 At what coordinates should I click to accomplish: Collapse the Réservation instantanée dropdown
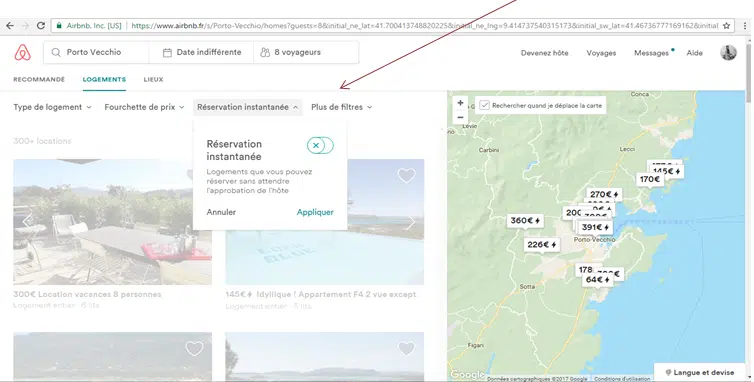click(248, 107)
